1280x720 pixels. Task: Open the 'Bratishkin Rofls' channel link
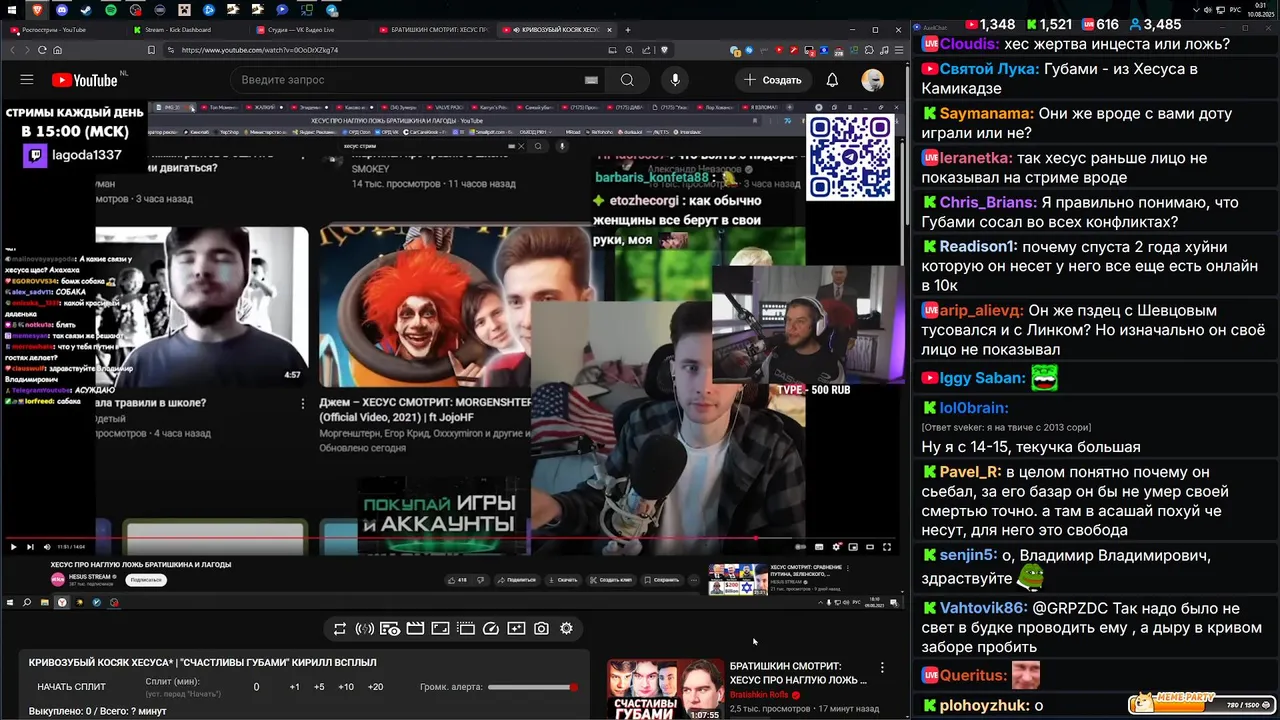click(761, 695)
